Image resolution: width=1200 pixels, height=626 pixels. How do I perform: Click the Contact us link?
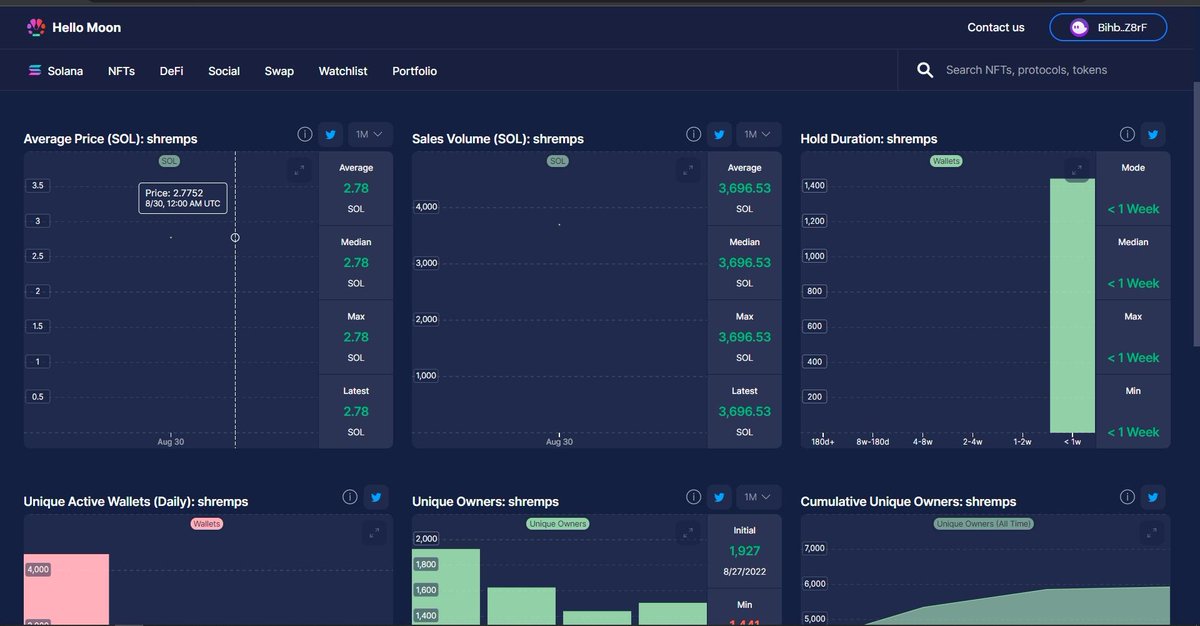pos(996,27)
